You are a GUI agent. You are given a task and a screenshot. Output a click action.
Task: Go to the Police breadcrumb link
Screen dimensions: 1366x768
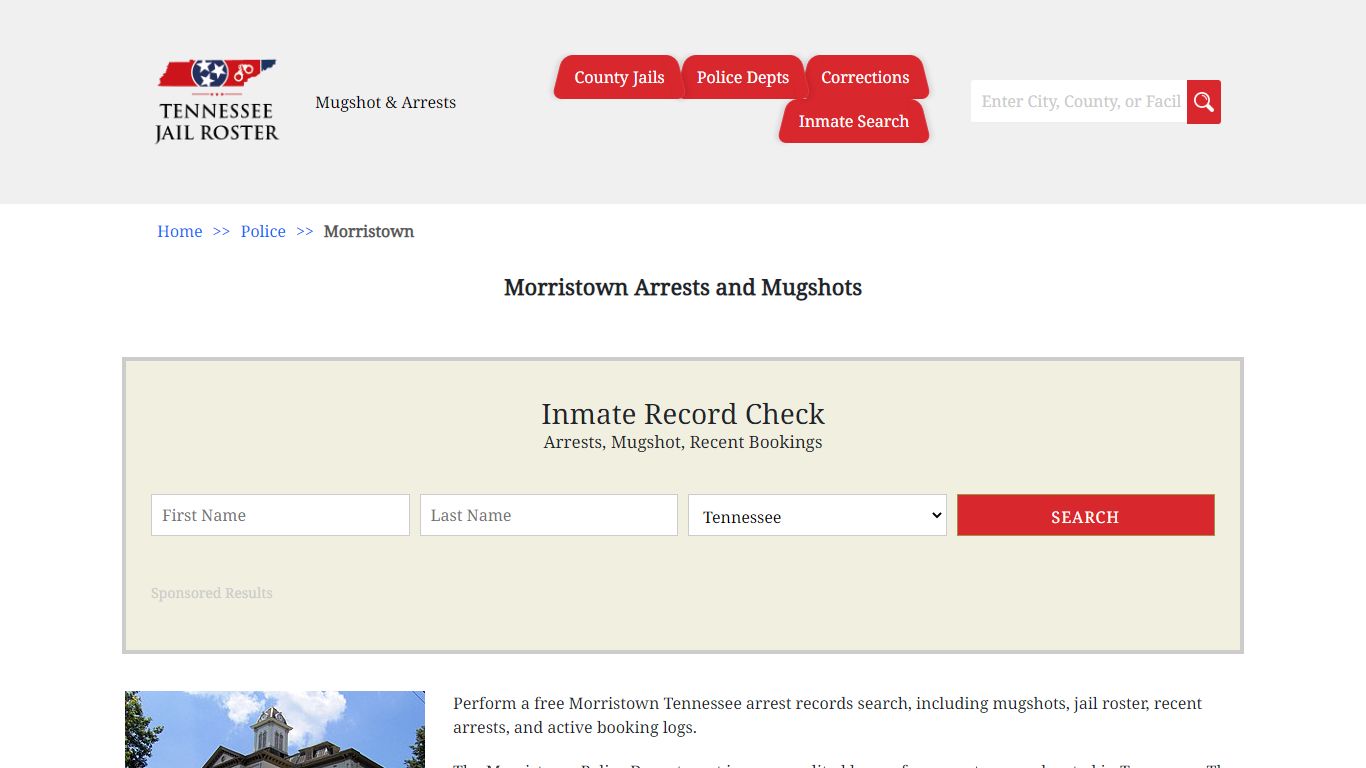tap(263, 231)
